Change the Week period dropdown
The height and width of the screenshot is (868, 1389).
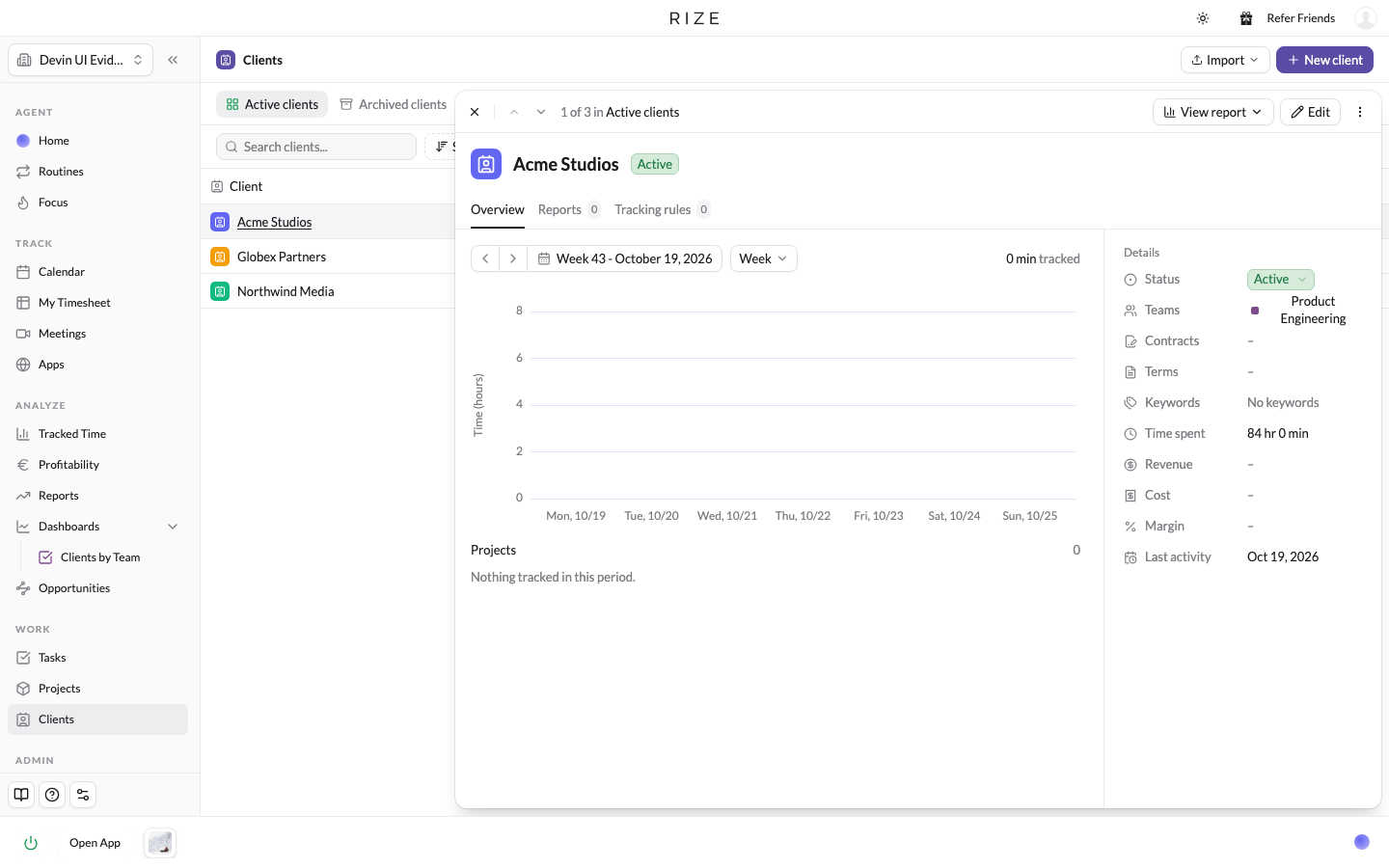[x=764, y=258]
